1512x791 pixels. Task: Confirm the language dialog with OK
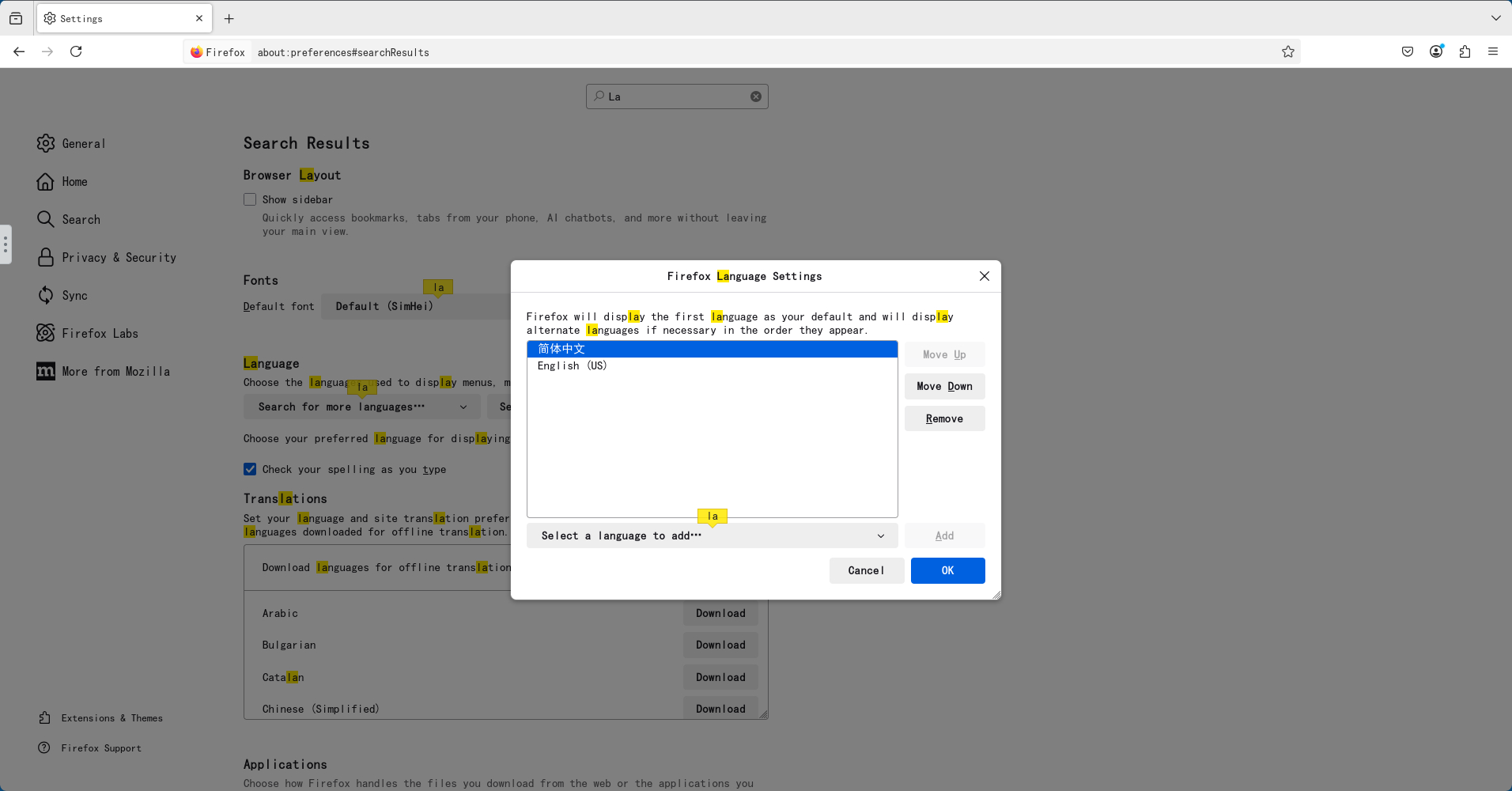click(x=948, y=570)
